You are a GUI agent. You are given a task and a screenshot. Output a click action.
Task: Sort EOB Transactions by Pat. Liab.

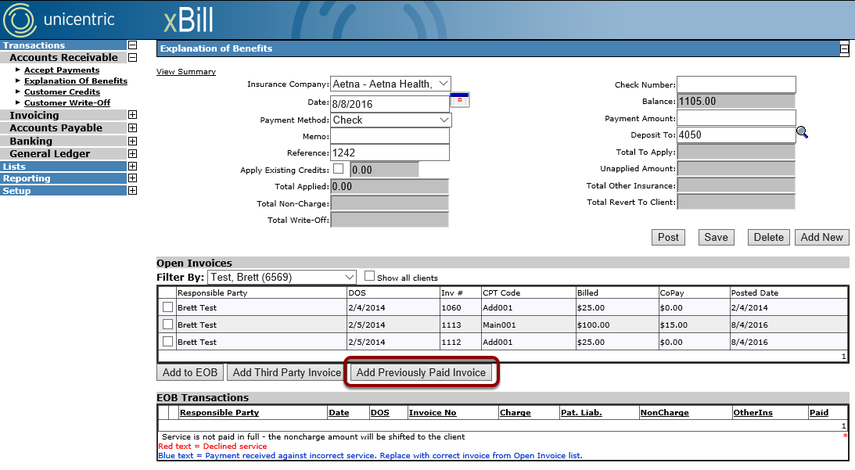[x=581, y=412]
